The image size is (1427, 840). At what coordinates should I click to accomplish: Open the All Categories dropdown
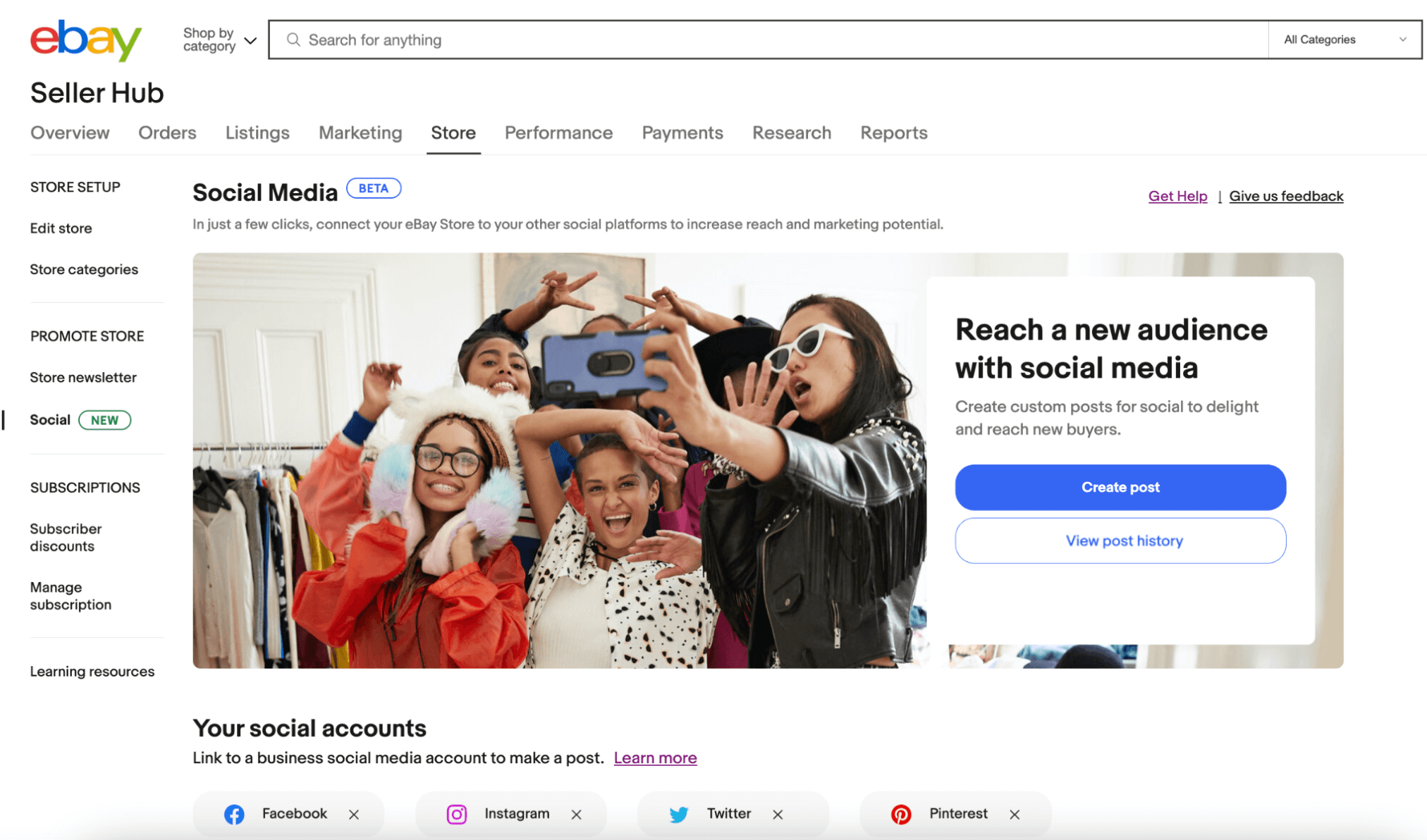(1345, 39)
